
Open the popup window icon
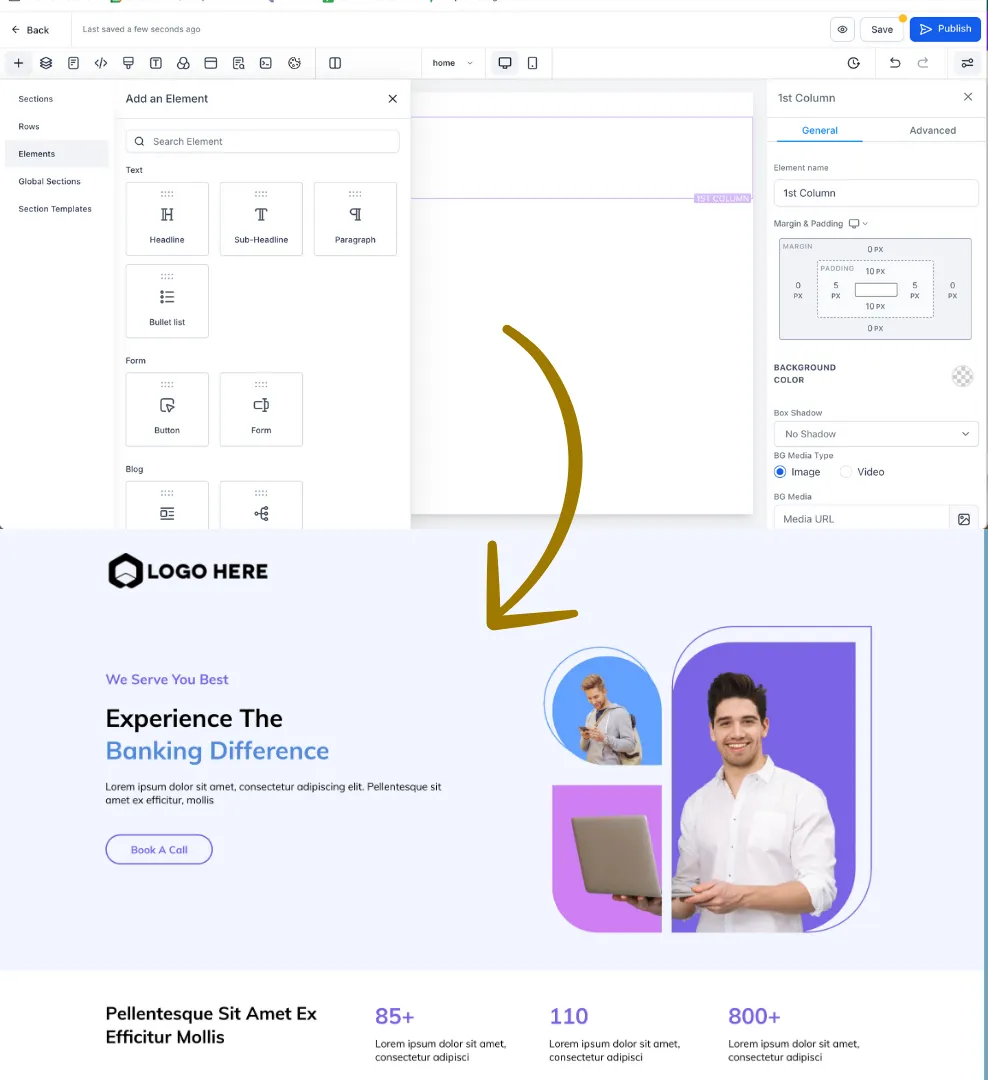(x=211, y=63)
